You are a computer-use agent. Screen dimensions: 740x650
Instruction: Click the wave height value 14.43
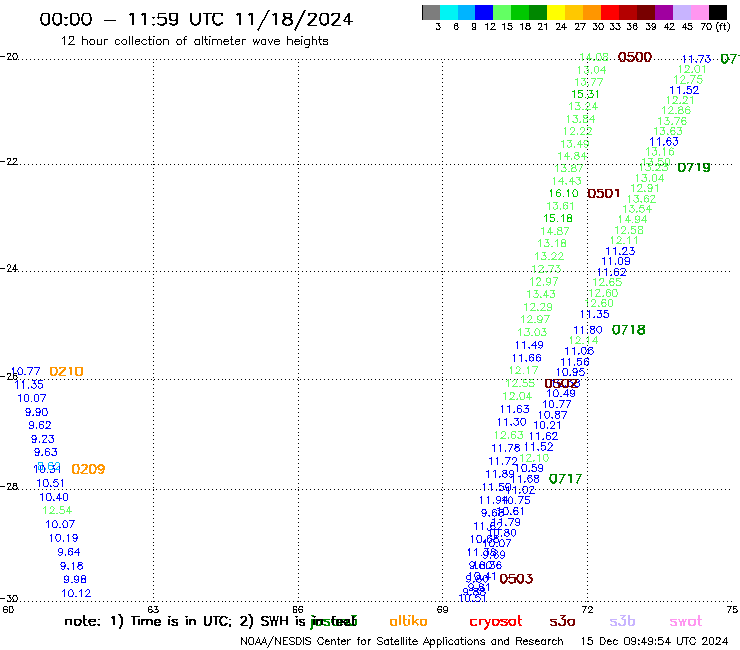tap(567, 181)
